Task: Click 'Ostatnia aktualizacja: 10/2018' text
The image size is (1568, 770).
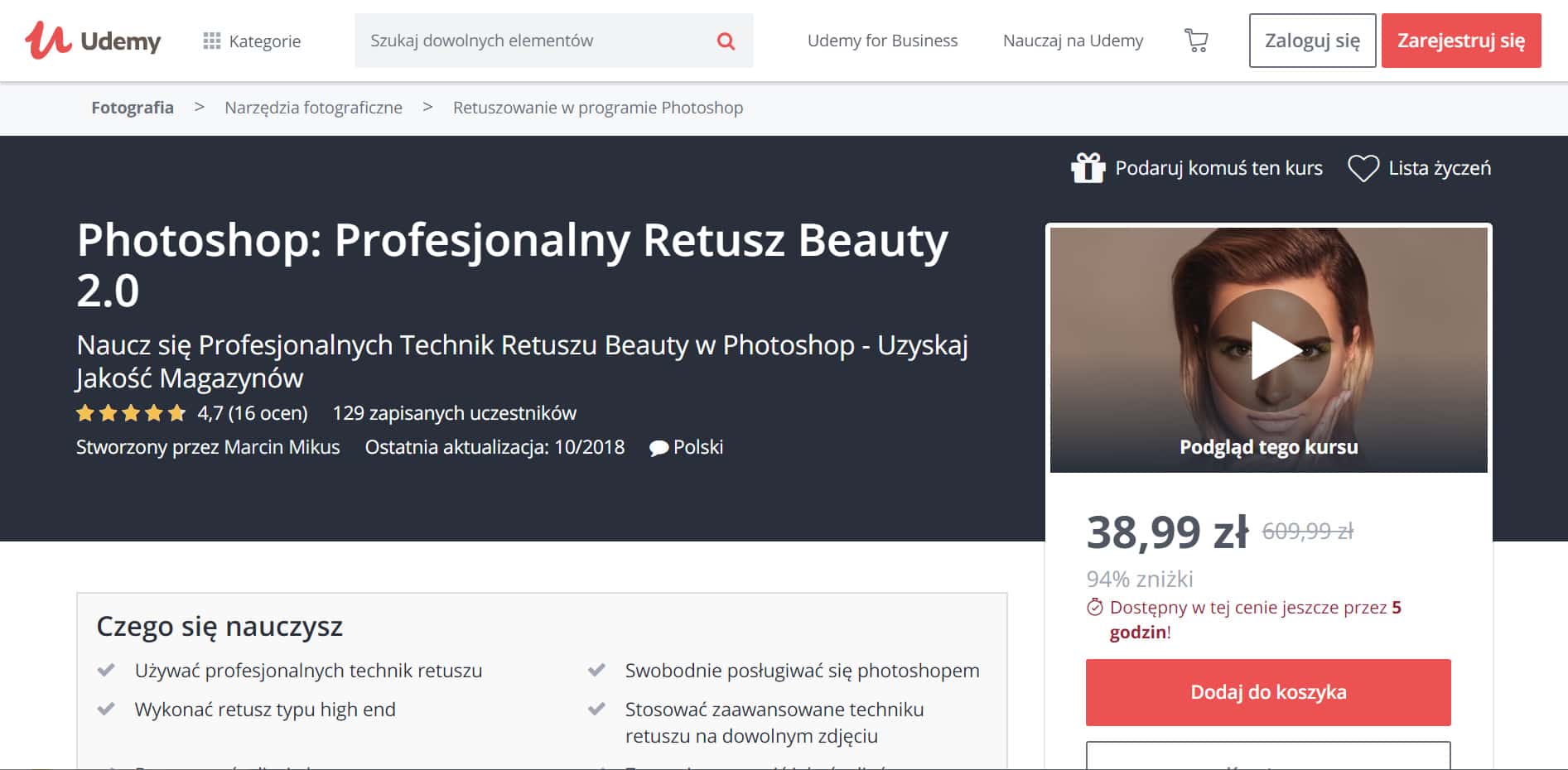Action: (495, 447)
